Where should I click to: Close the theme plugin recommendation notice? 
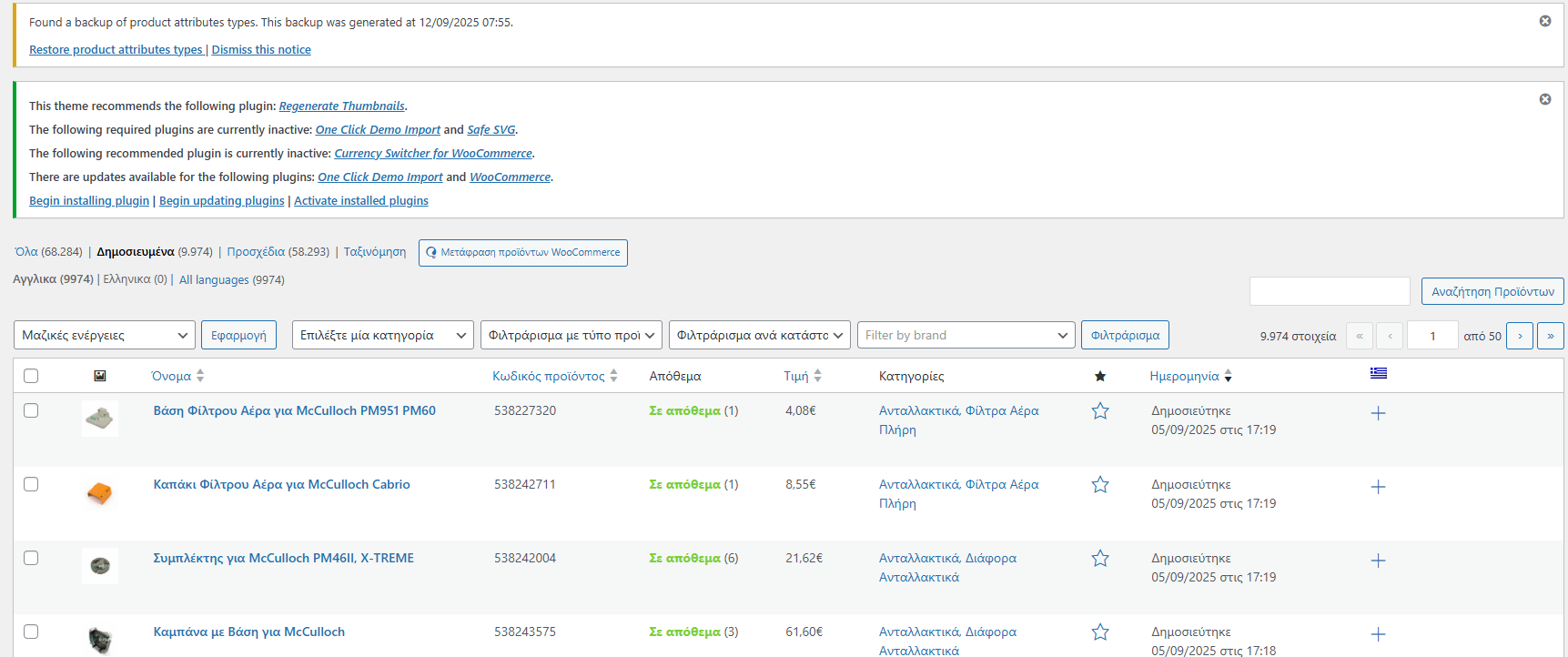click(x=1544, y=99)
